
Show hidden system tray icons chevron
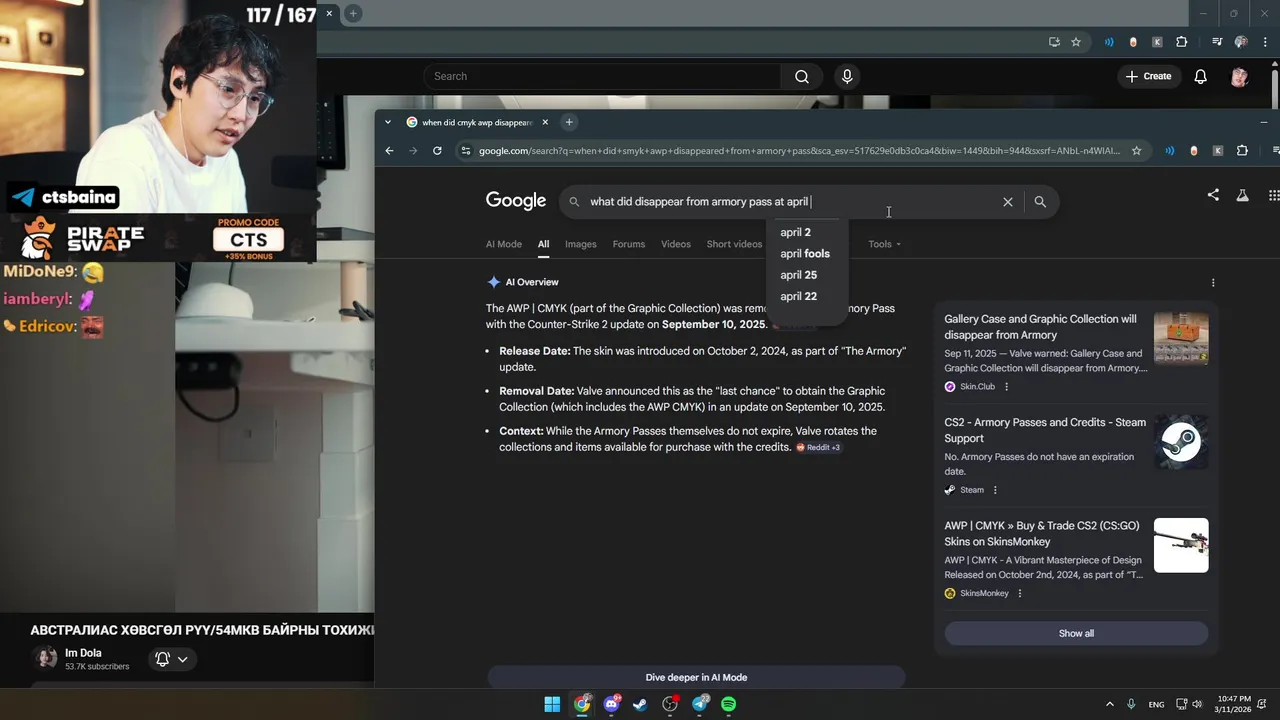pos(1109,704)
